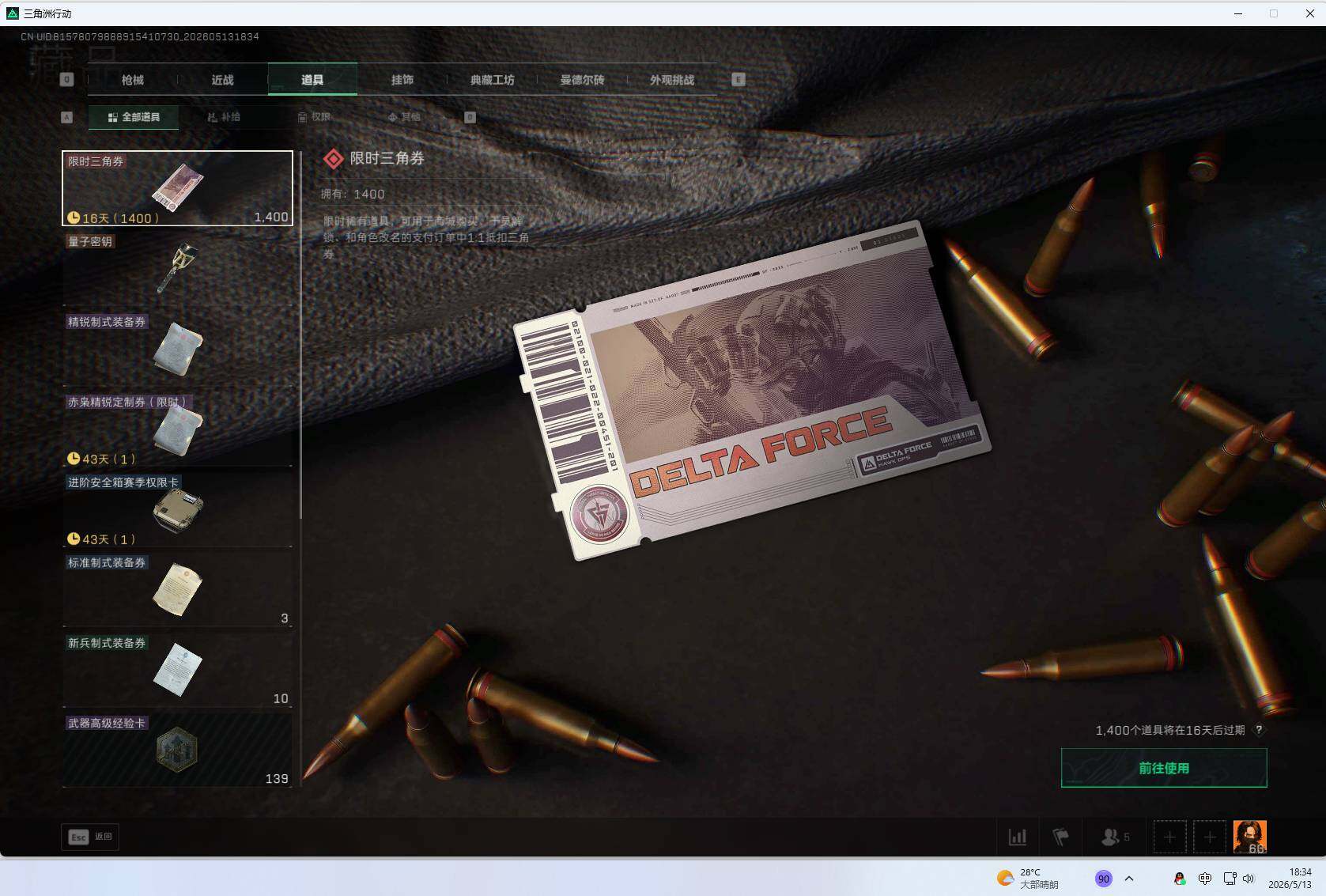The height and width of the screenshot is (896, 1326).
Task: Switch to the 枪械 tab
Action: click(133, 80)
